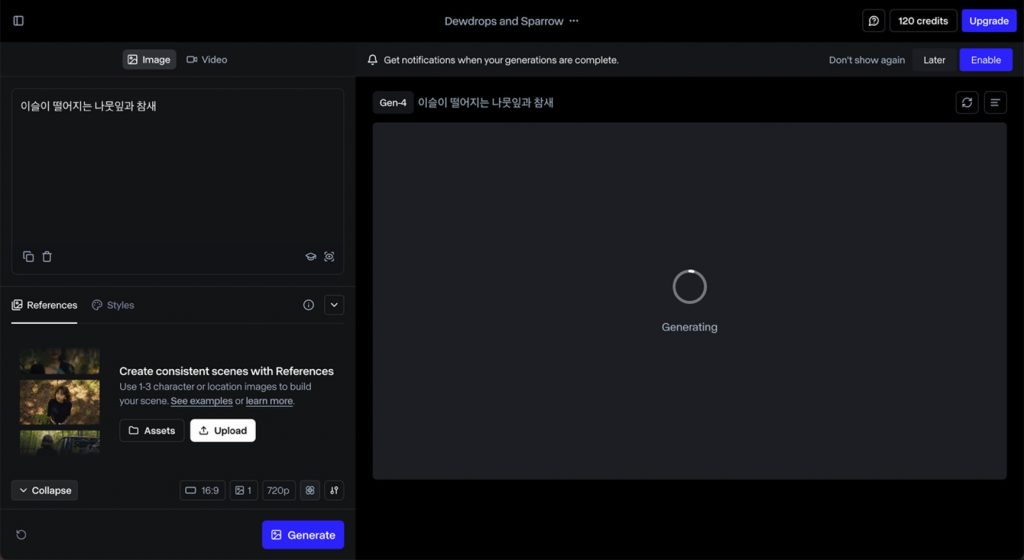
Task: Toggle the left sidebar panel icon
Action: 18,21
